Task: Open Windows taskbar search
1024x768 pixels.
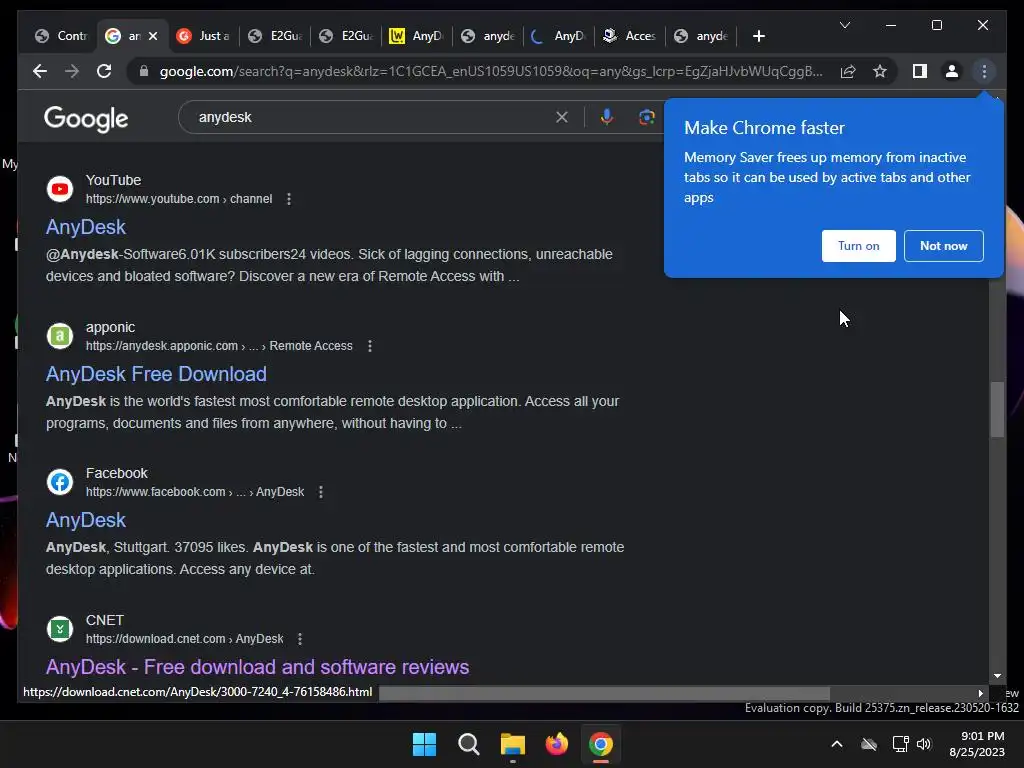Action: pos(469,744)
